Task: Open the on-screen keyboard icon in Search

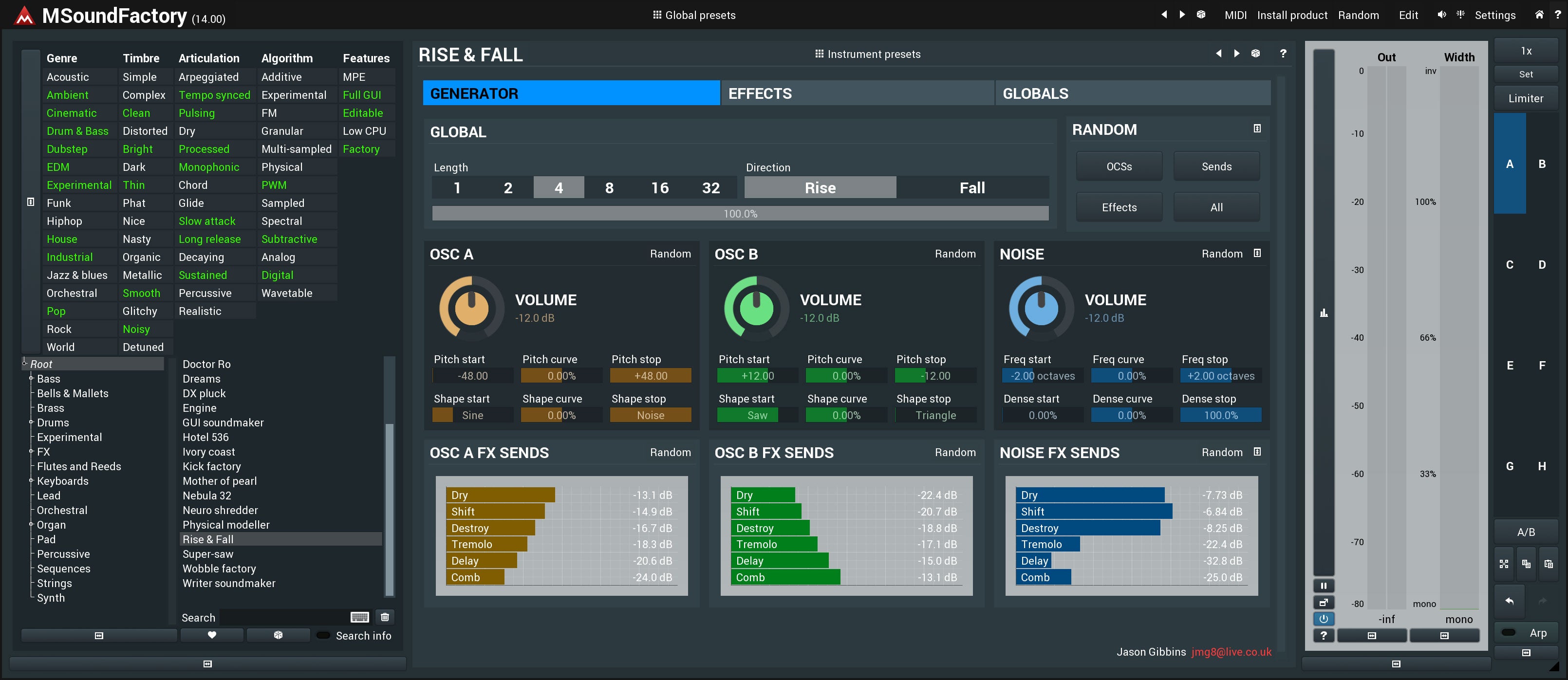Action: 359,617
